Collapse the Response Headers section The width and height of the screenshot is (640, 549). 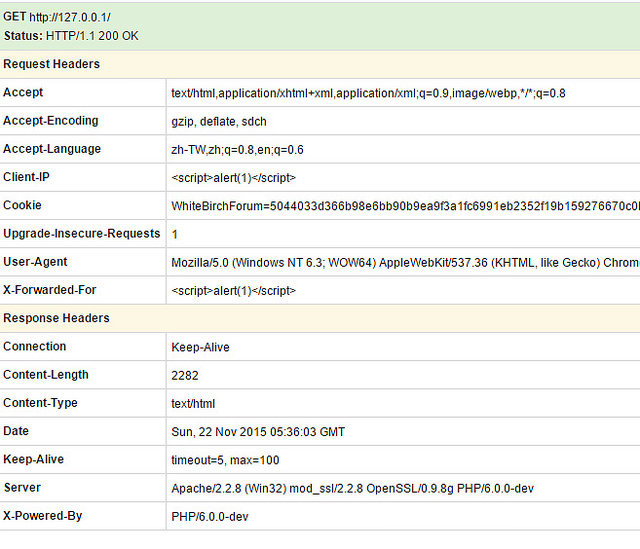(56, 318)
